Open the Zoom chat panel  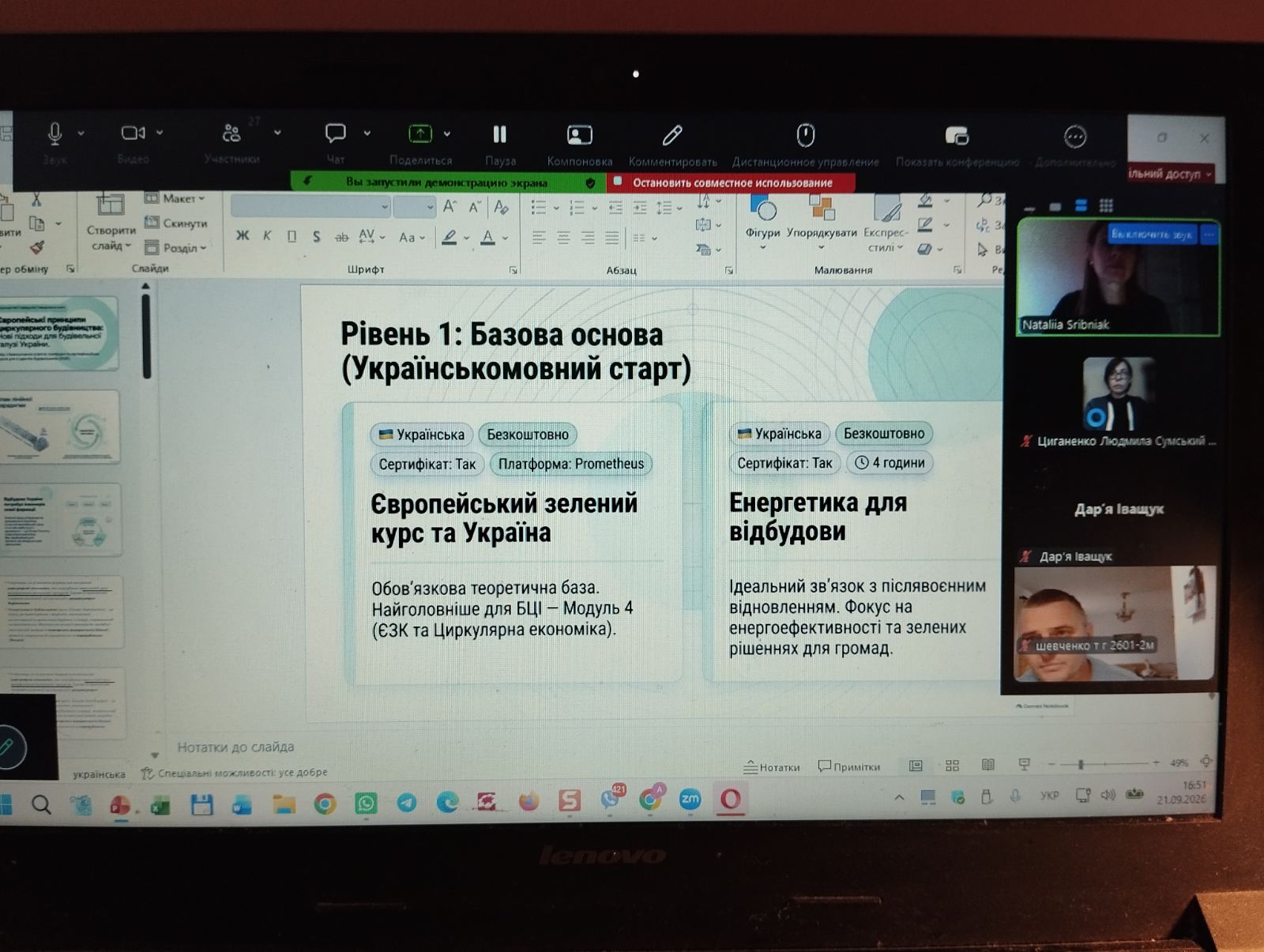(x=336, y=133)
